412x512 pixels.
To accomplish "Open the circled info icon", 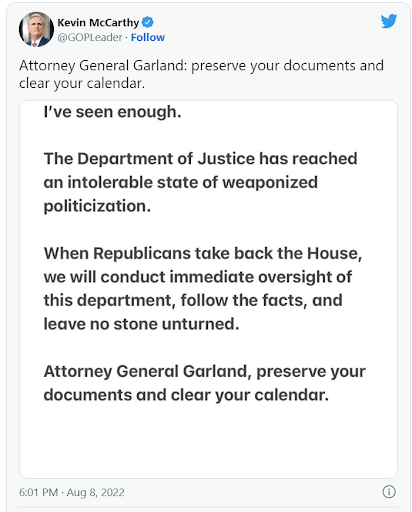I will (389, 492).
